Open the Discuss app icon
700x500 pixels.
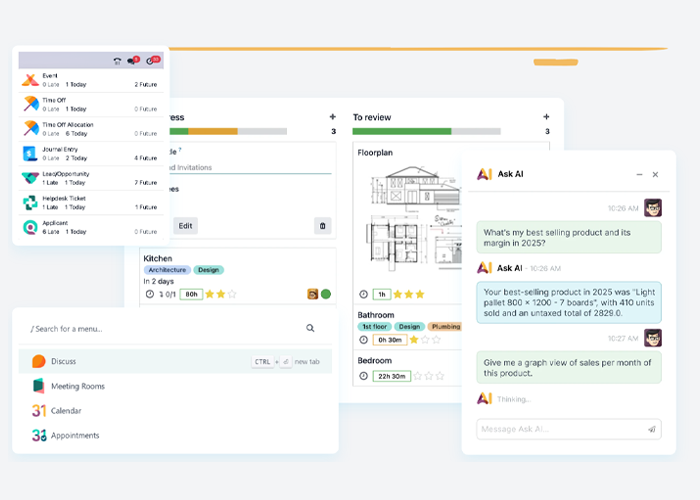(39, 361)
